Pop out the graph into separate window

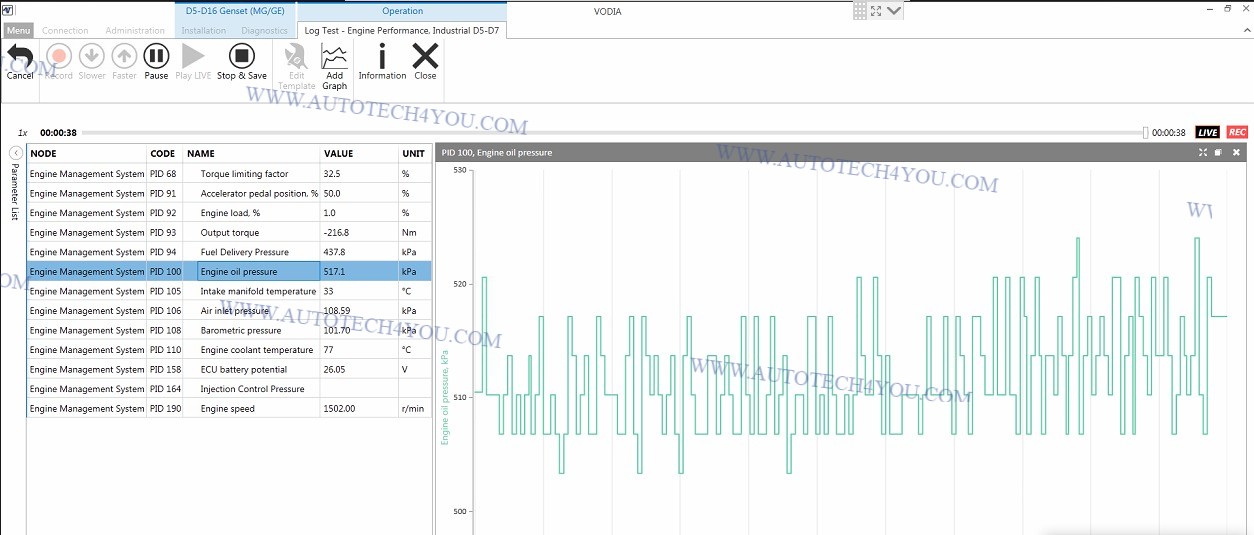tap(1219, 153)
